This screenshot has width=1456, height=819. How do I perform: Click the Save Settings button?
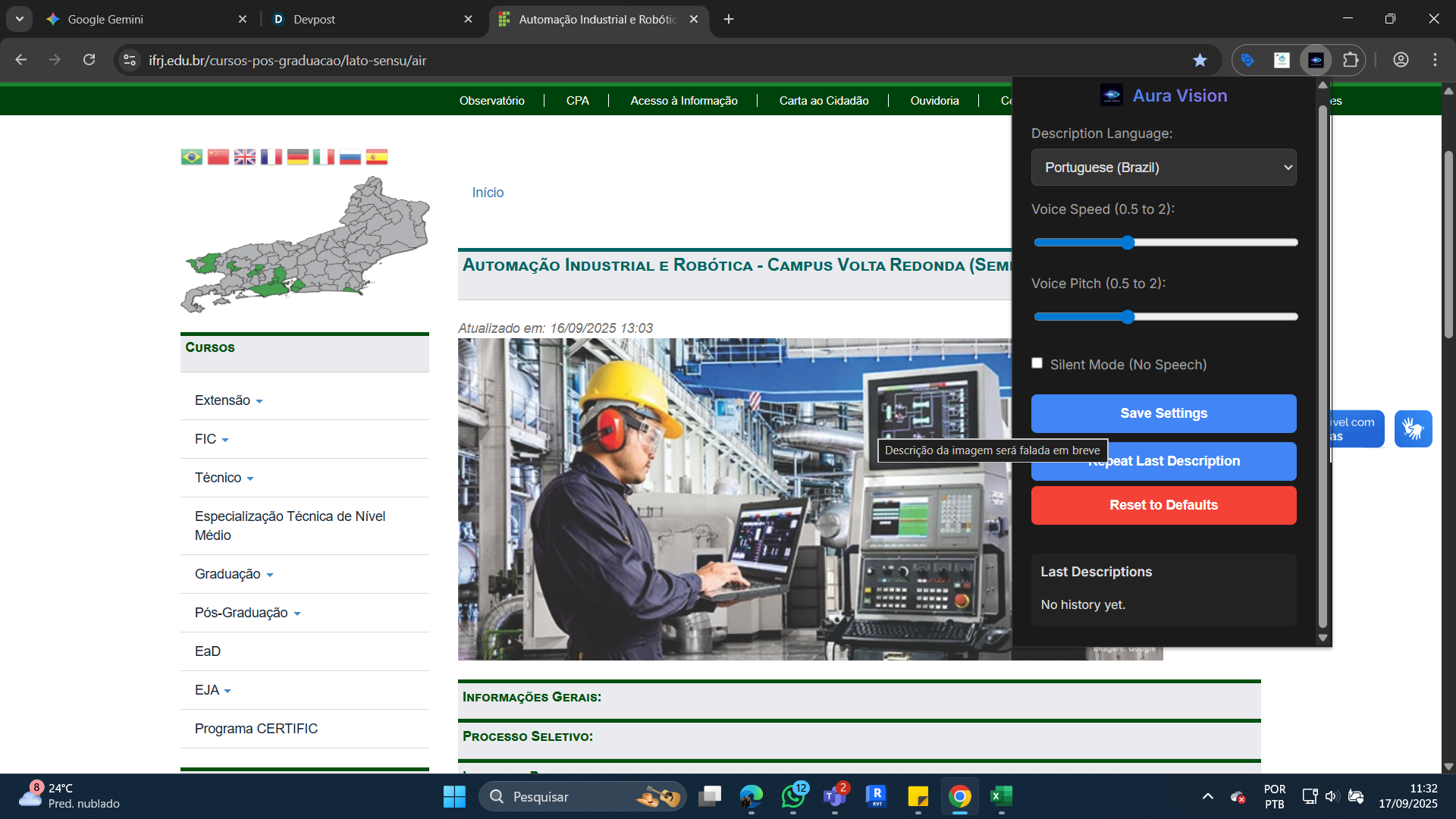(x=1163, y=413)
